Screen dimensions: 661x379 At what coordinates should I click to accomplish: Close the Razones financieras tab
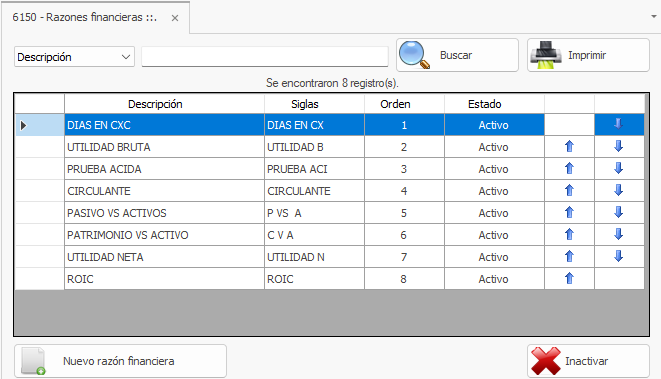point(175,18)
